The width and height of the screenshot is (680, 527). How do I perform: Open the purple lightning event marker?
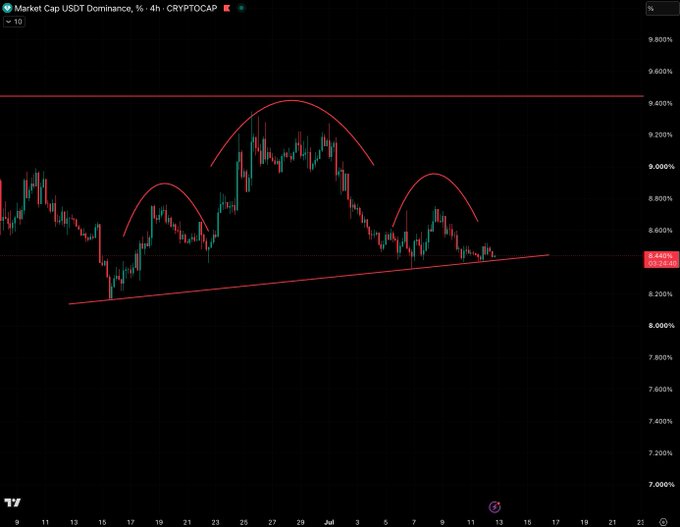(495, 507)
